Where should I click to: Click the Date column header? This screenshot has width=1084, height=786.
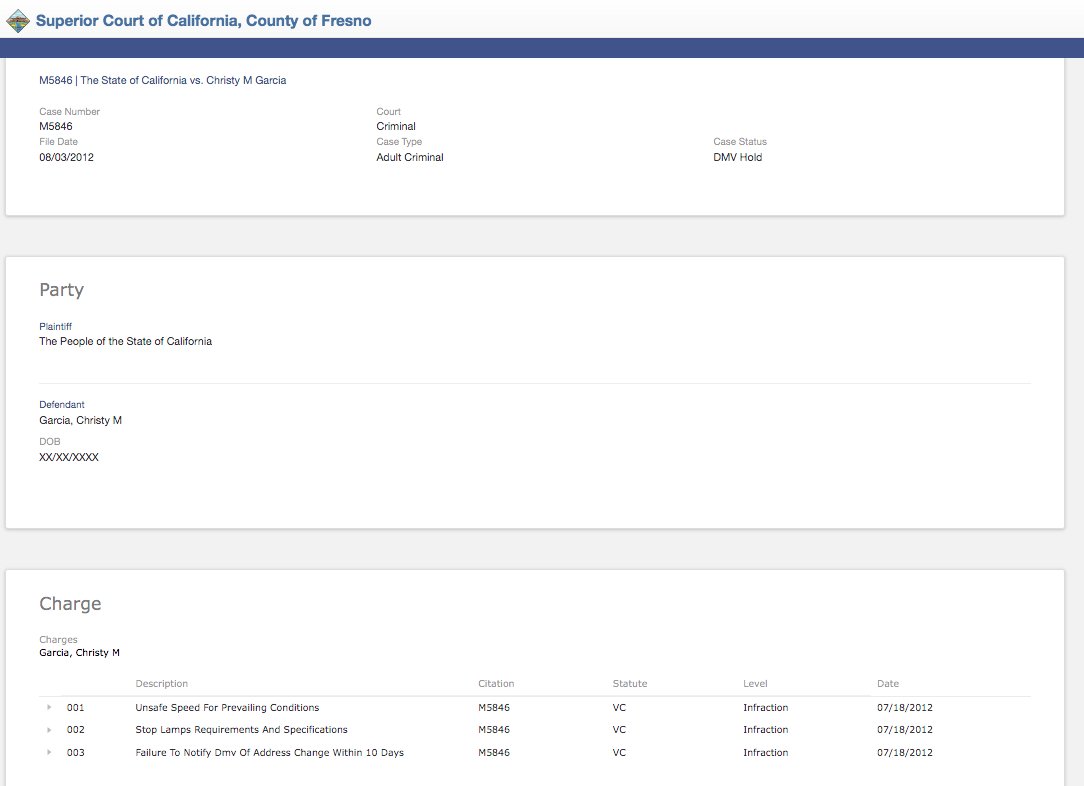(x=888, y=683)
